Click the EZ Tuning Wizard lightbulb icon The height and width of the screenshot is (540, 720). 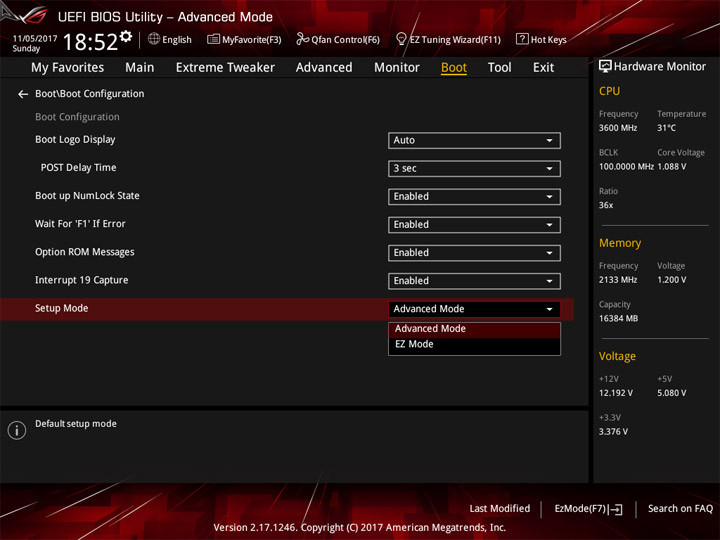[x=401, y=39]
